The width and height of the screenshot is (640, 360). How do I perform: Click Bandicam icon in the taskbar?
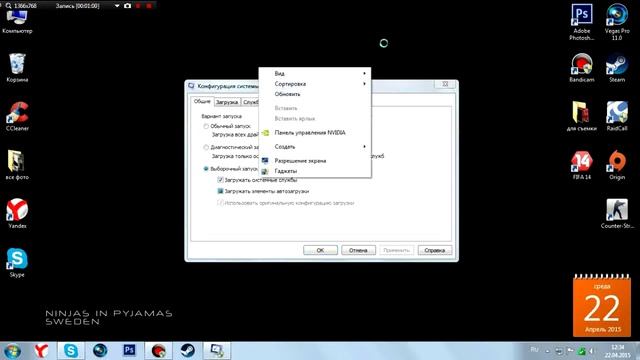point(158,351)
